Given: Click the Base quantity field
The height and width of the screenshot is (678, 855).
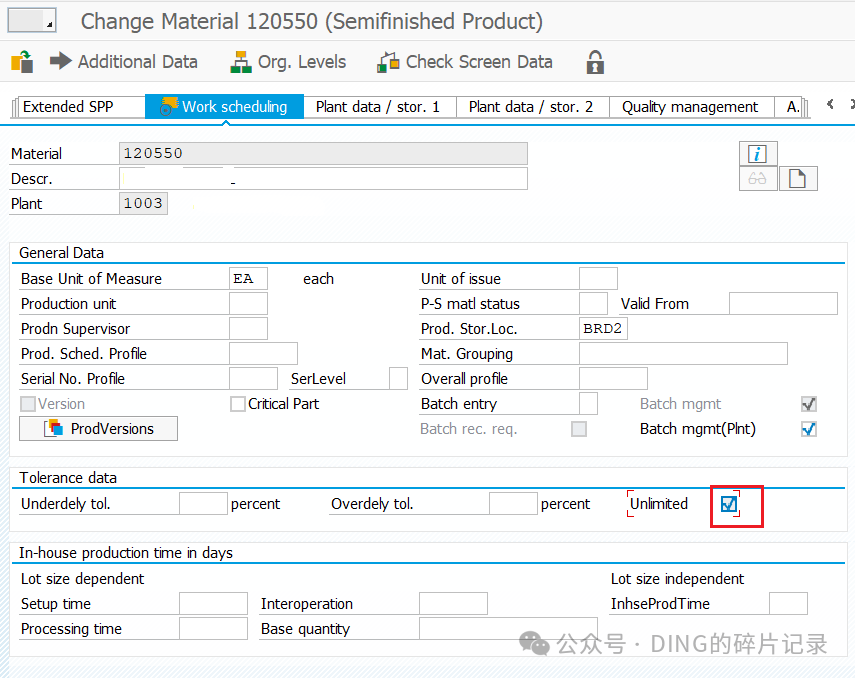Looking at the screenshot, I should pyautogui.click(x=508, y=628).
